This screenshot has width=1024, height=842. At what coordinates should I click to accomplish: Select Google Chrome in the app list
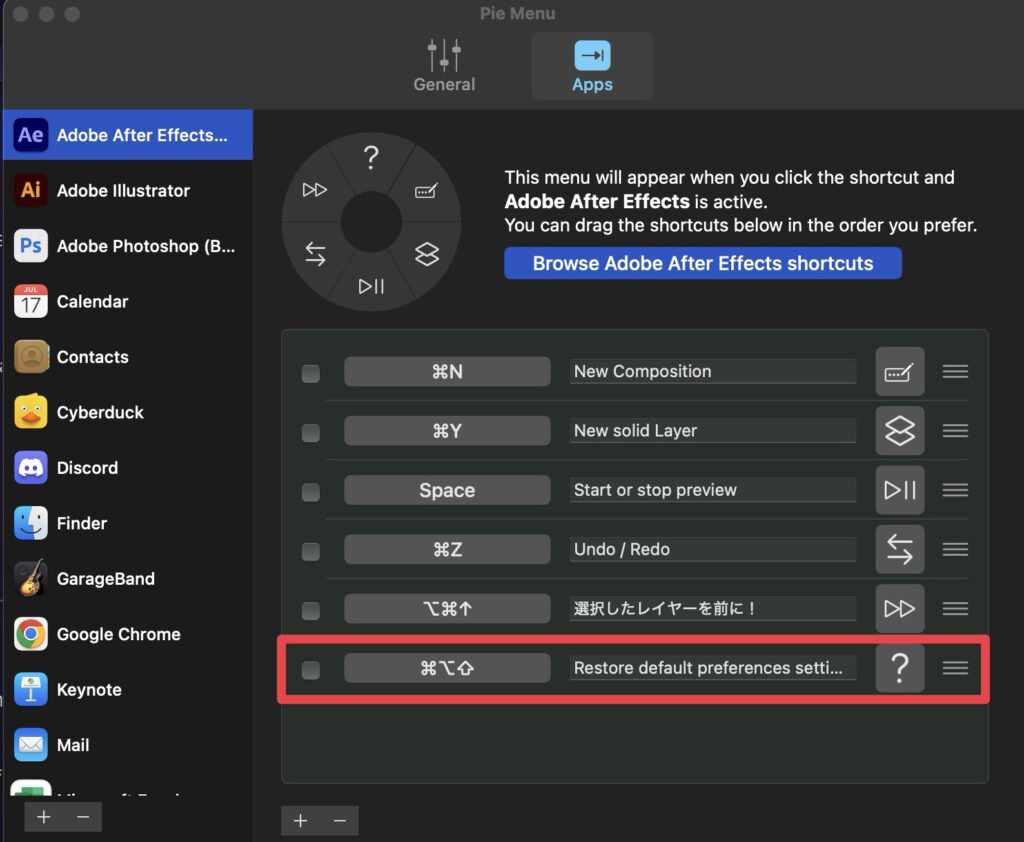[x=127, y=634]
